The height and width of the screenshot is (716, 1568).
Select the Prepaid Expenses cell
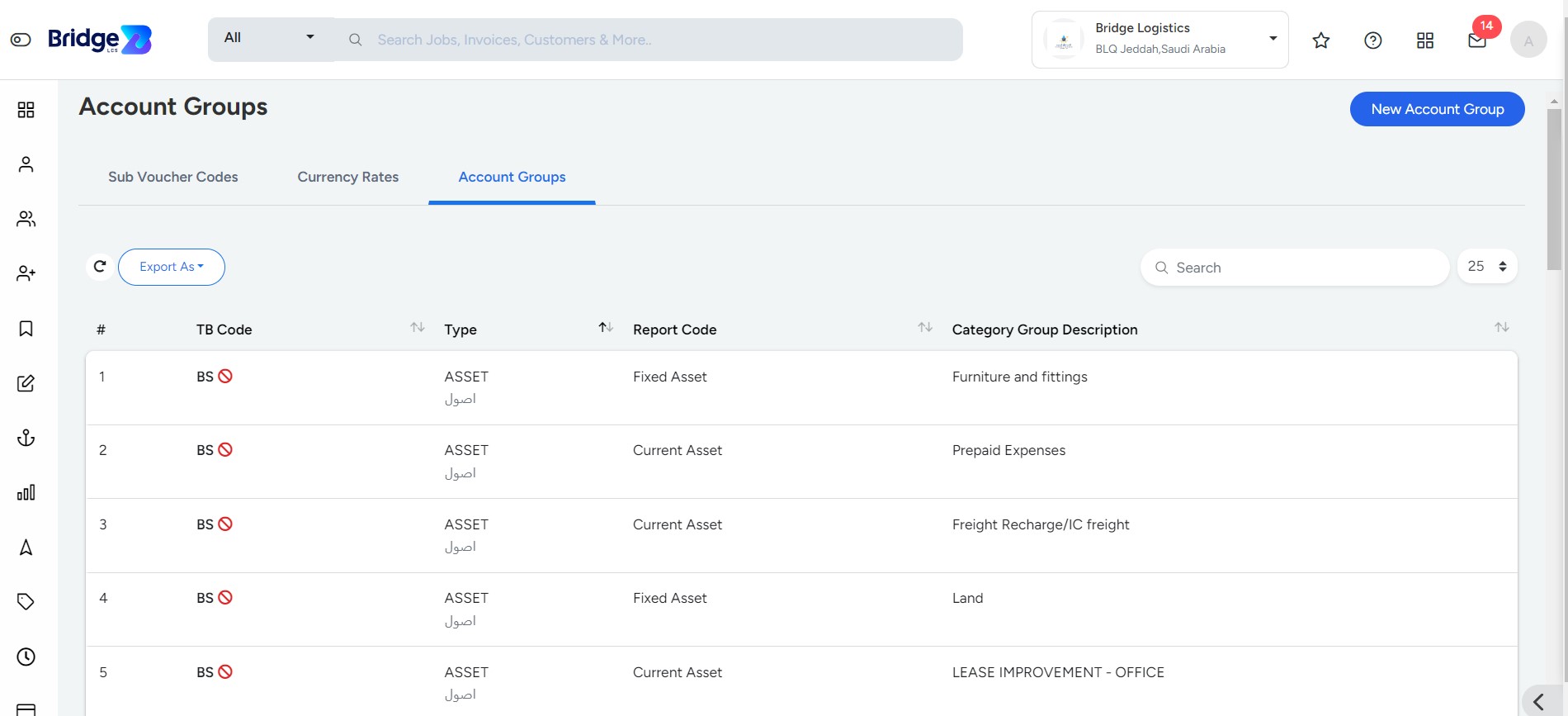(x=1008, y=450)
